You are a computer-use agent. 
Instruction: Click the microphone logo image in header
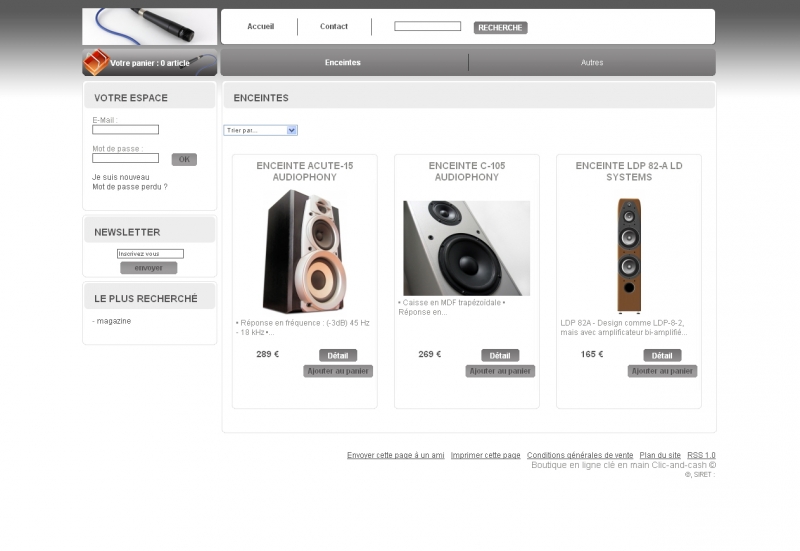(x=149, y=27)
